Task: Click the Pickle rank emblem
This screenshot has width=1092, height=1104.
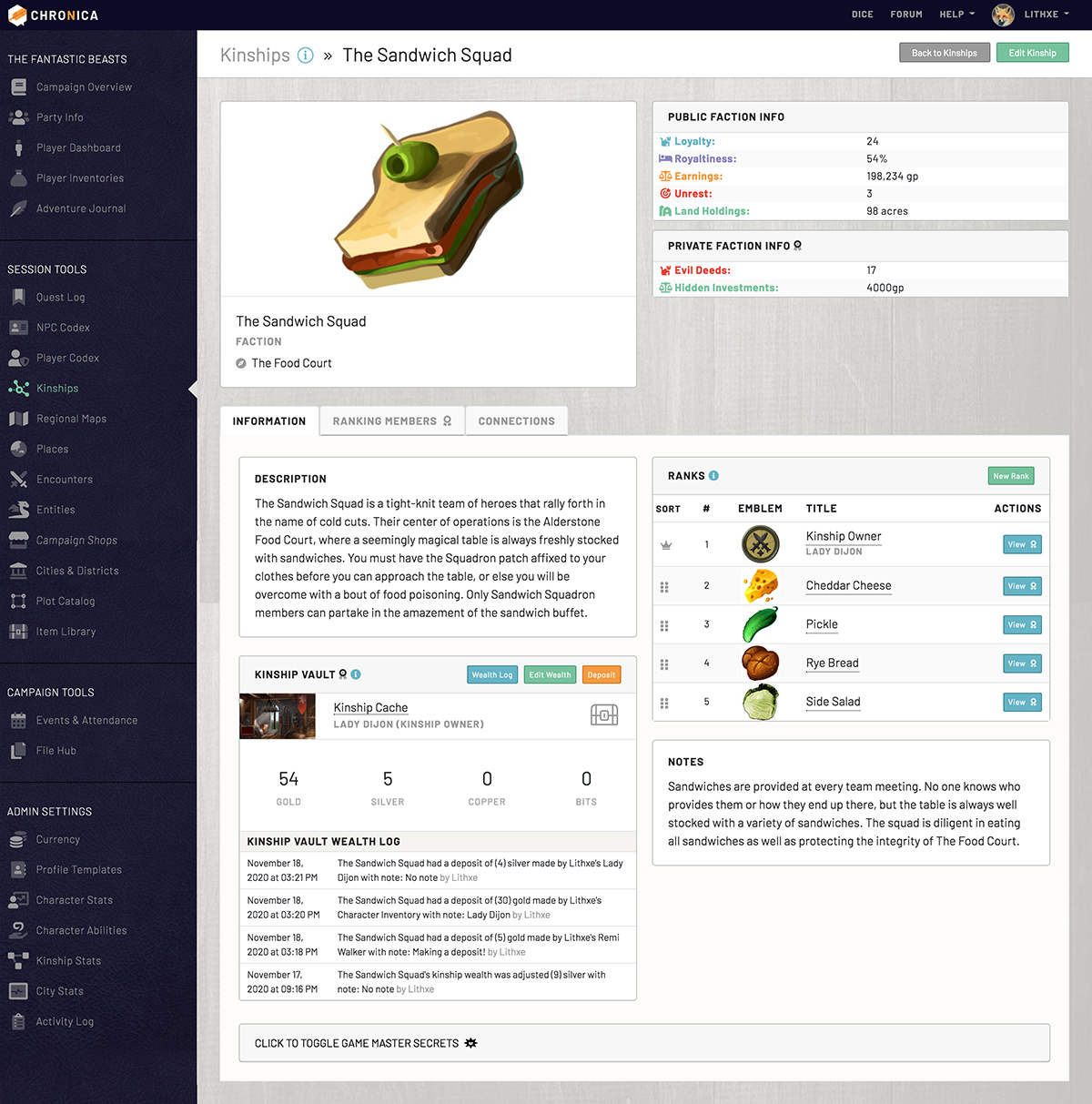Action: [760, 625]
